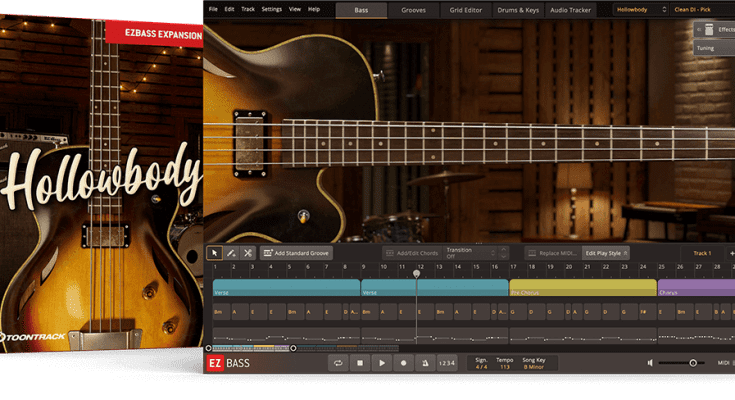Screen dimensions: 735x400
Task: Click the Record button
Action: pyautogui.click(x=404, y=363)
